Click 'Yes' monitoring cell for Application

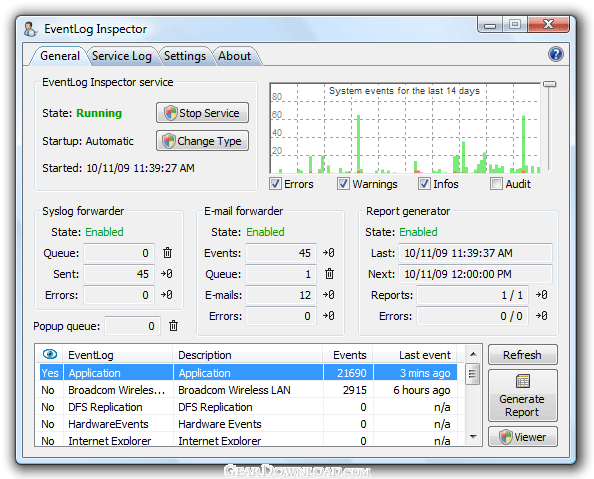pyautogui.click(x=51, y=373)
